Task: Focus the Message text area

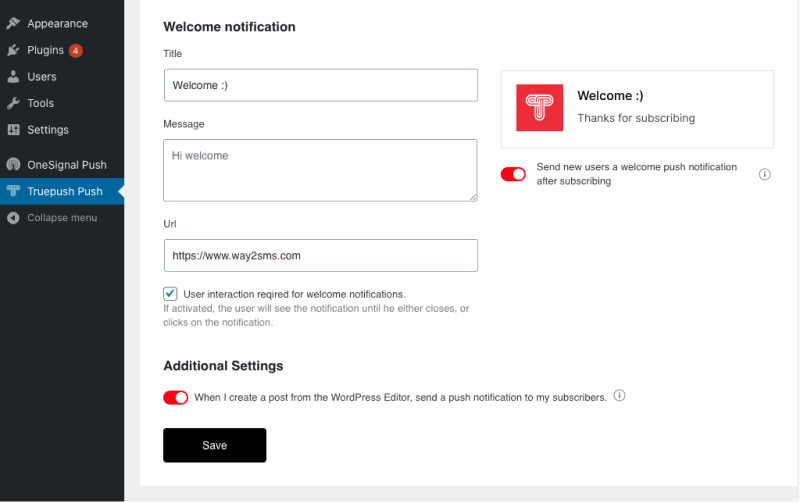Action: (320, 170)
